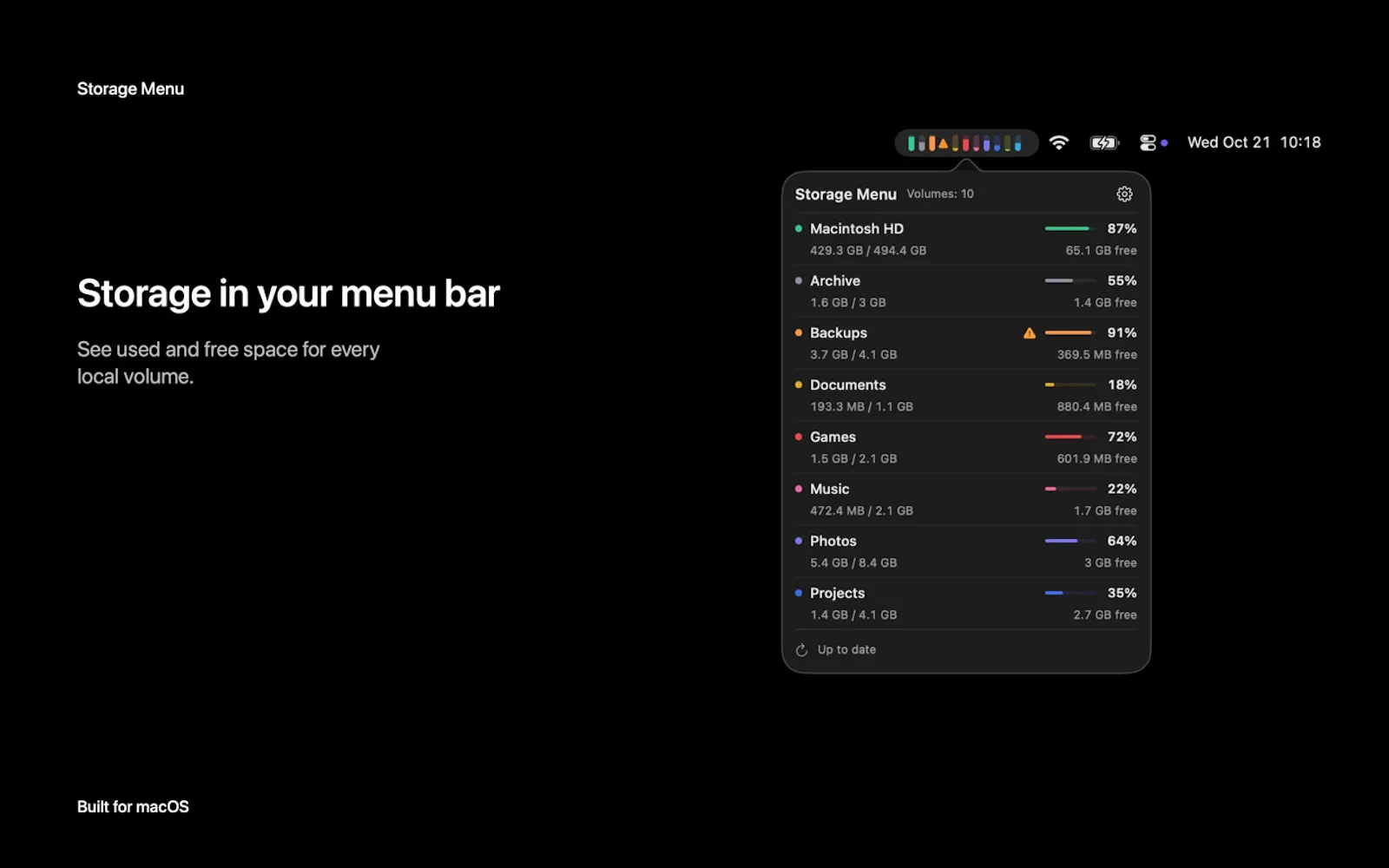
Task: Click the Macintosh HD usage bar
Action: pyautogui.click(x=1070, y=228)
